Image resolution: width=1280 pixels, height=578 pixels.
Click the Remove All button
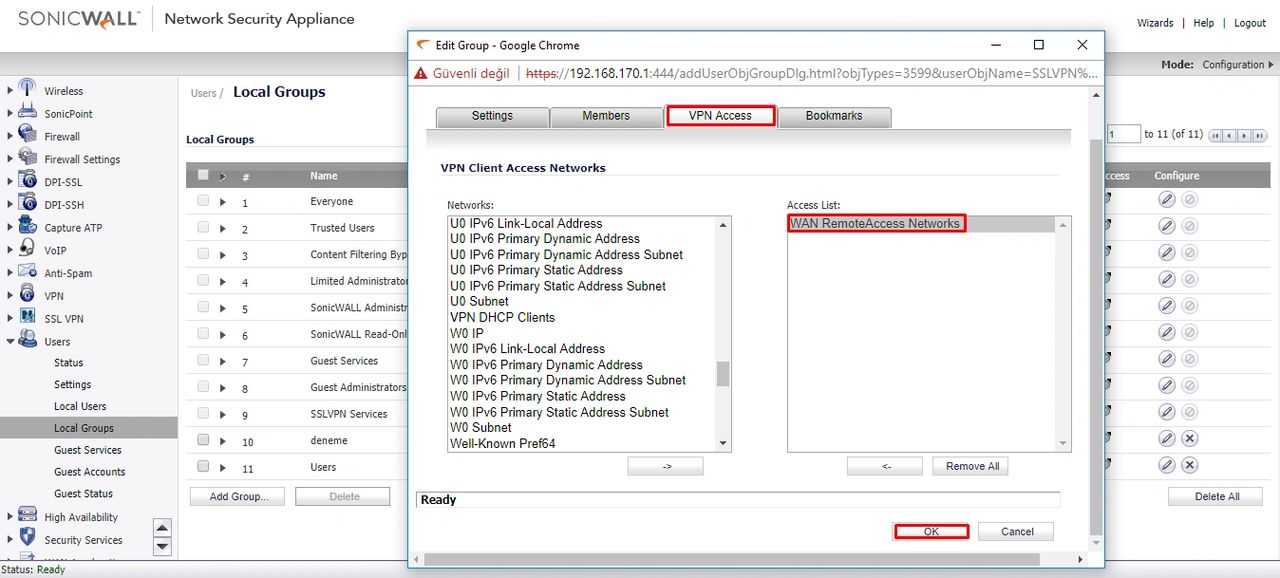point(971,466)
